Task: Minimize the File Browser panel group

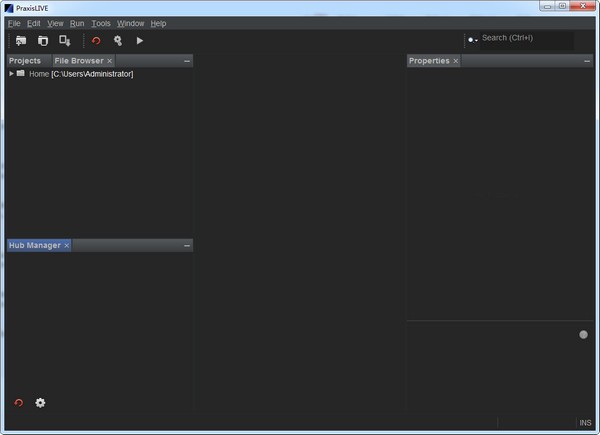Action: [187, 61]
